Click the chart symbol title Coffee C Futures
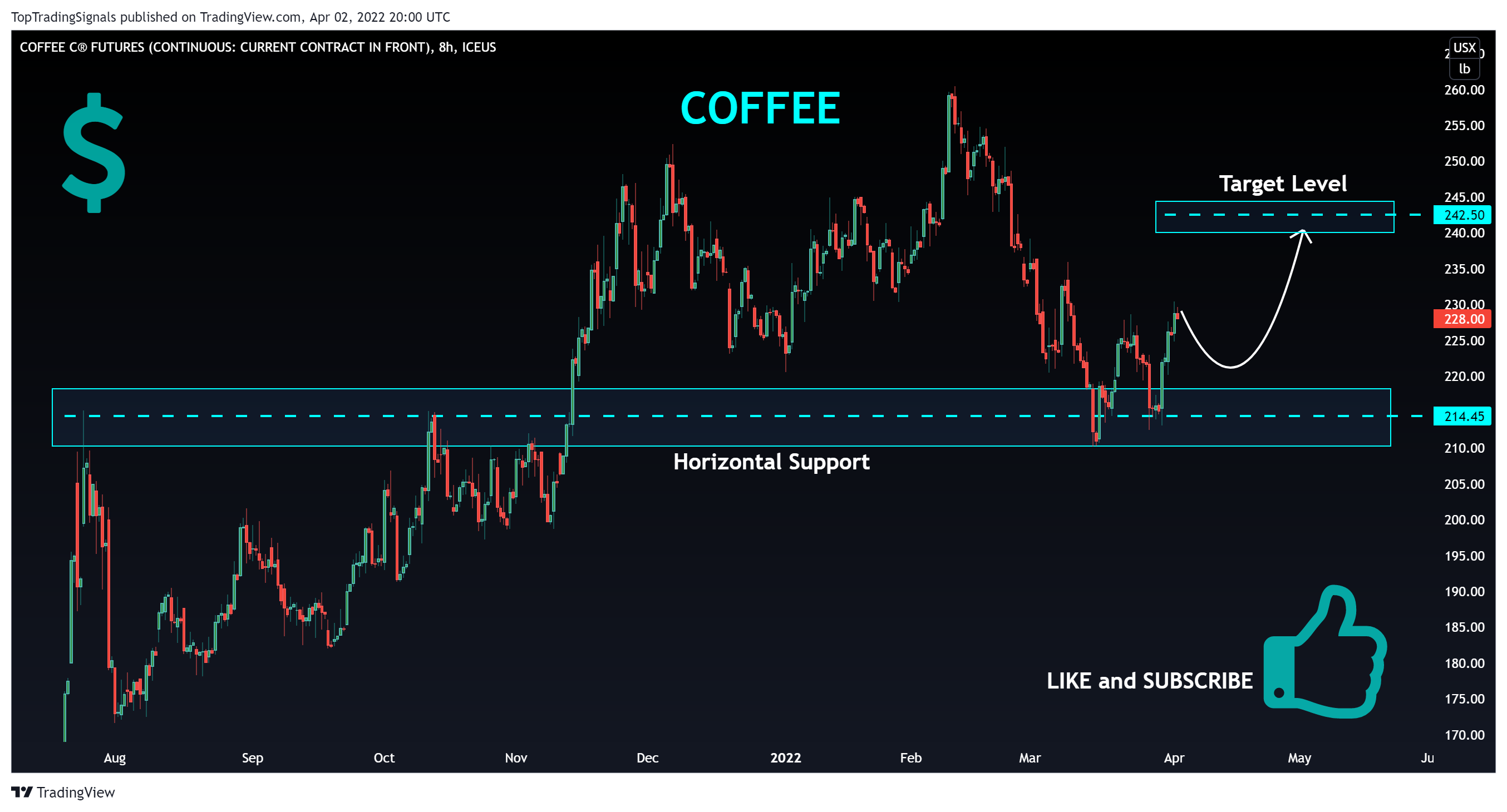 258,47
